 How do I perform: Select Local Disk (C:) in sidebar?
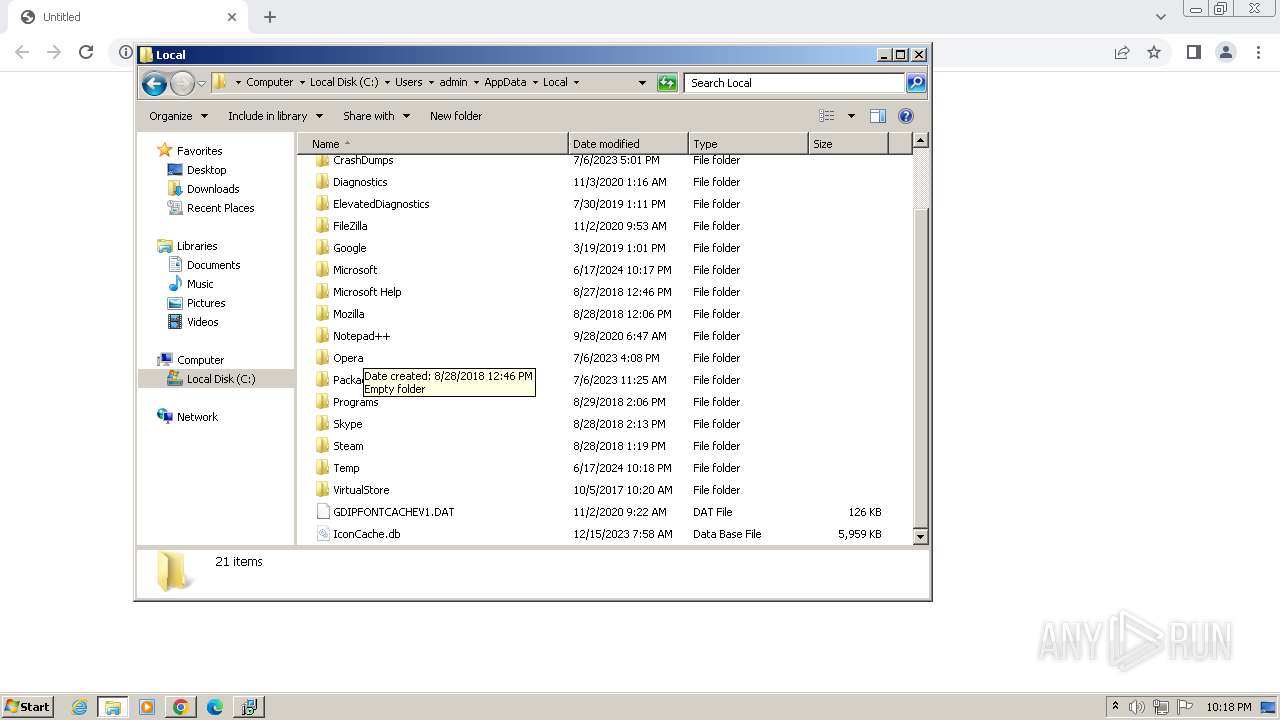(x=220, y=379)
